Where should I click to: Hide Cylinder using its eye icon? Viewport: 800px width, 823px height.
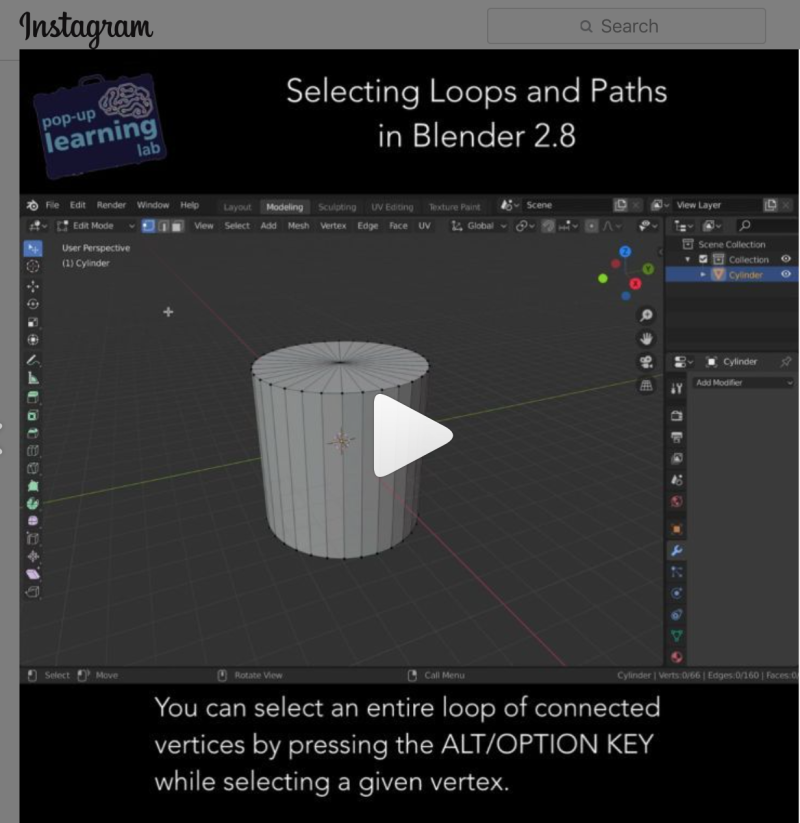point(786,274)
